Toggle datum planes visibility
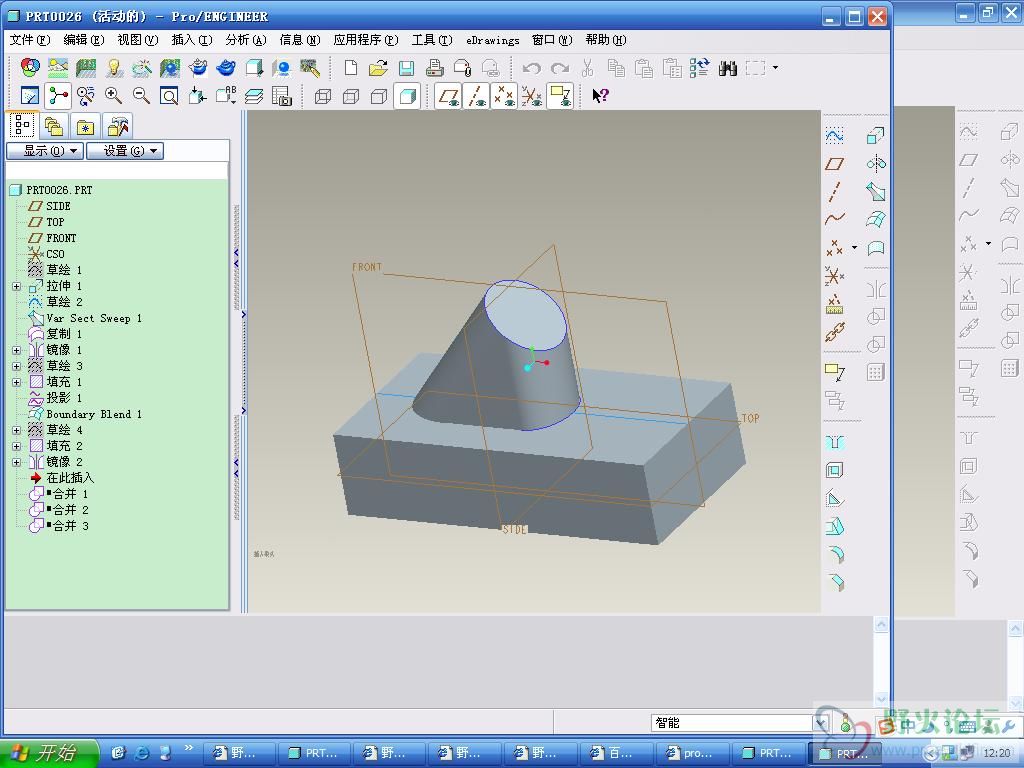Viewport: 1024px width, 768px height. pos(448,96)
